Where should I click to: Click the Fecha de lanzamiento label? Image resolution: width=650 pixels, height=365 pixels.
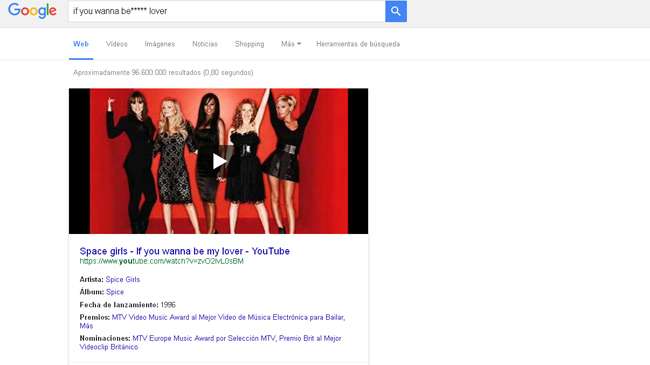tap(119, 305)
